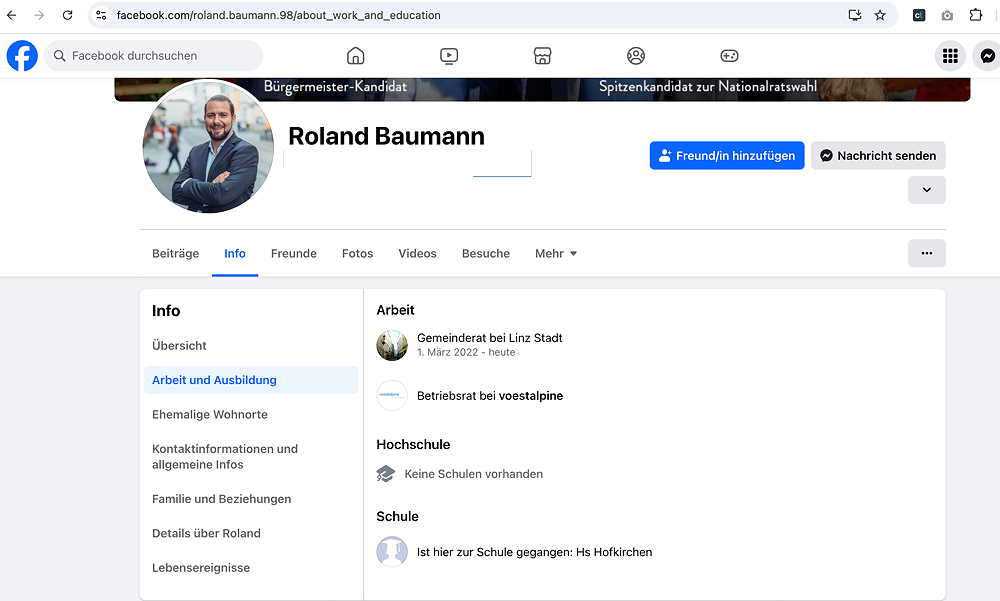The image size is (1000, 601).
Task: Click in the Facebook durchsuchen search field
Action: click(x=154, y=56)
